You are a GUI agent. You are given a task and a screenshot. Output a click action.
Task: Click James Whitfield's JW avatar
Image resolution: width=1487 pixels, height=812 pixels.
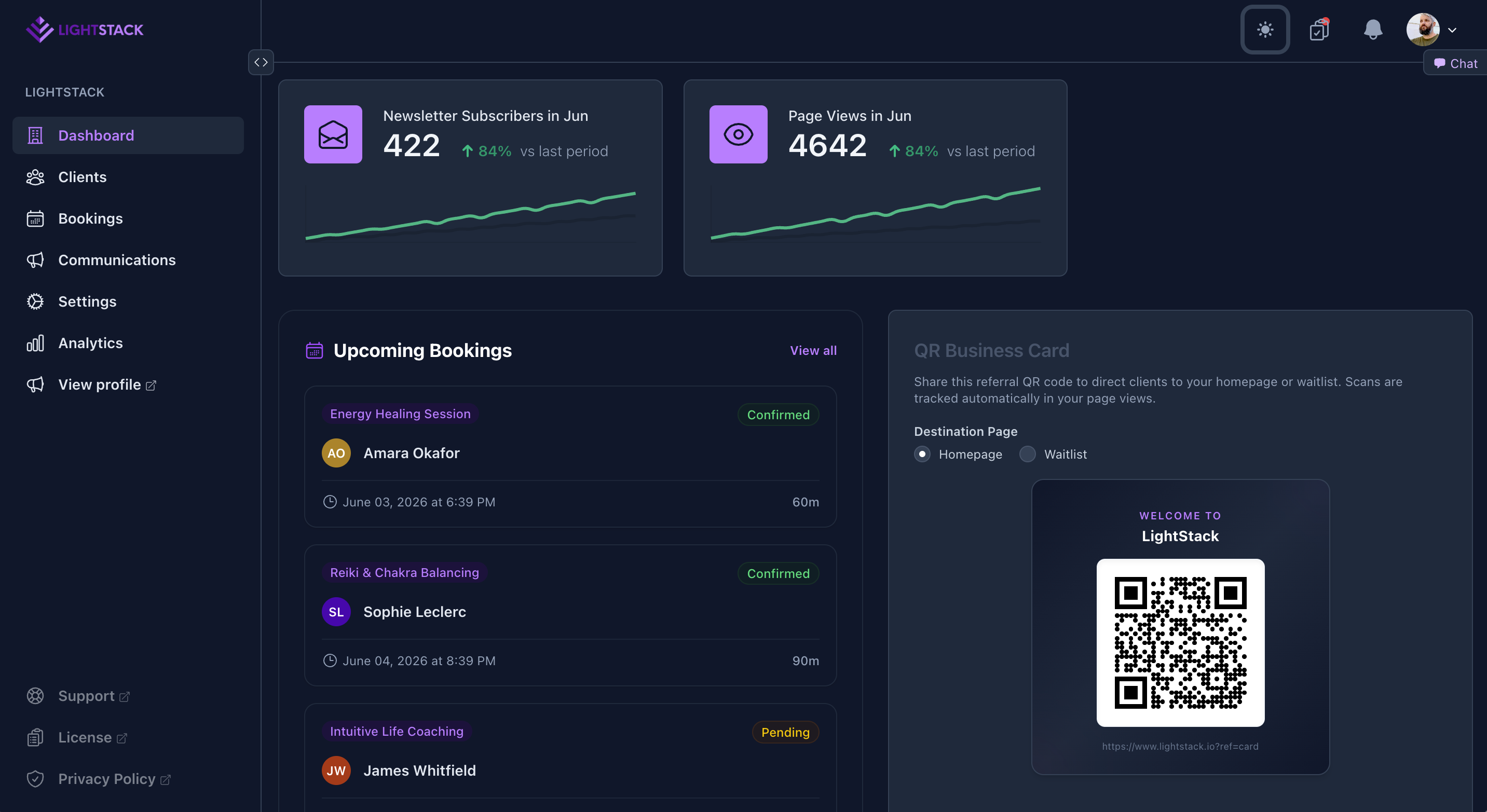[336, 771]
